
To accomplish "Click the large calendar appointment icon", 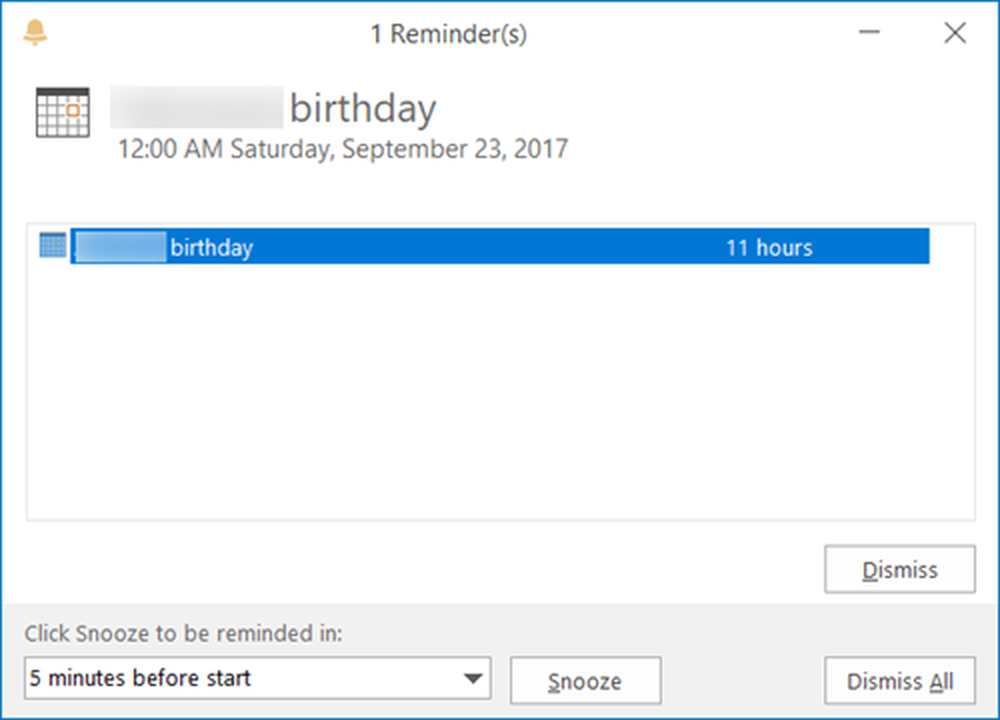I will (x=62, y=112).
